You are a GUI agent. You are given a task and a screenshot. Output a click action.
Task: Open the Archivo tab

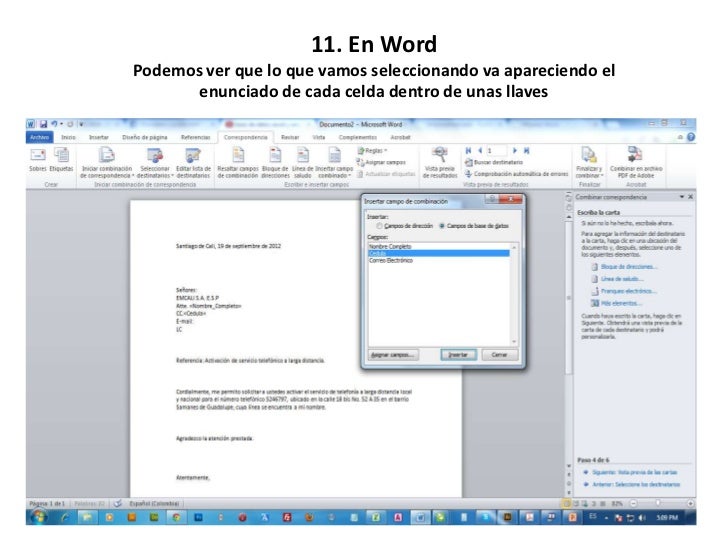tap(39, 137)
